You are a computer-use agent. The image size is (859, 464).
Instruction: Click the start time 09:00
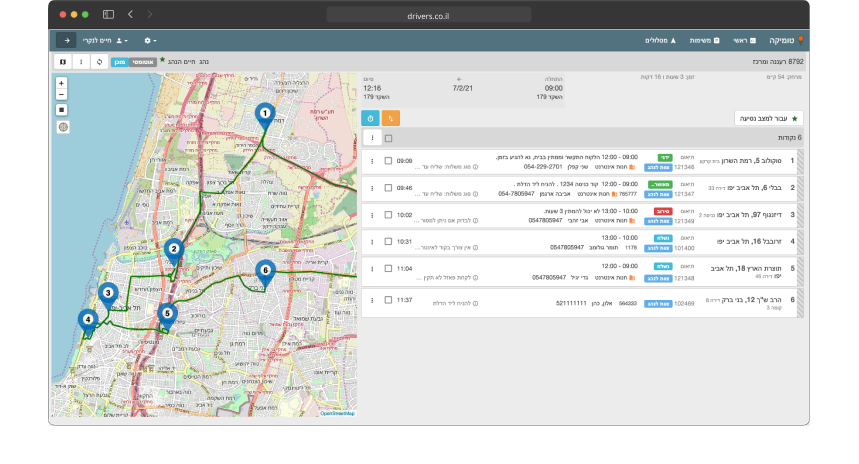553,88
